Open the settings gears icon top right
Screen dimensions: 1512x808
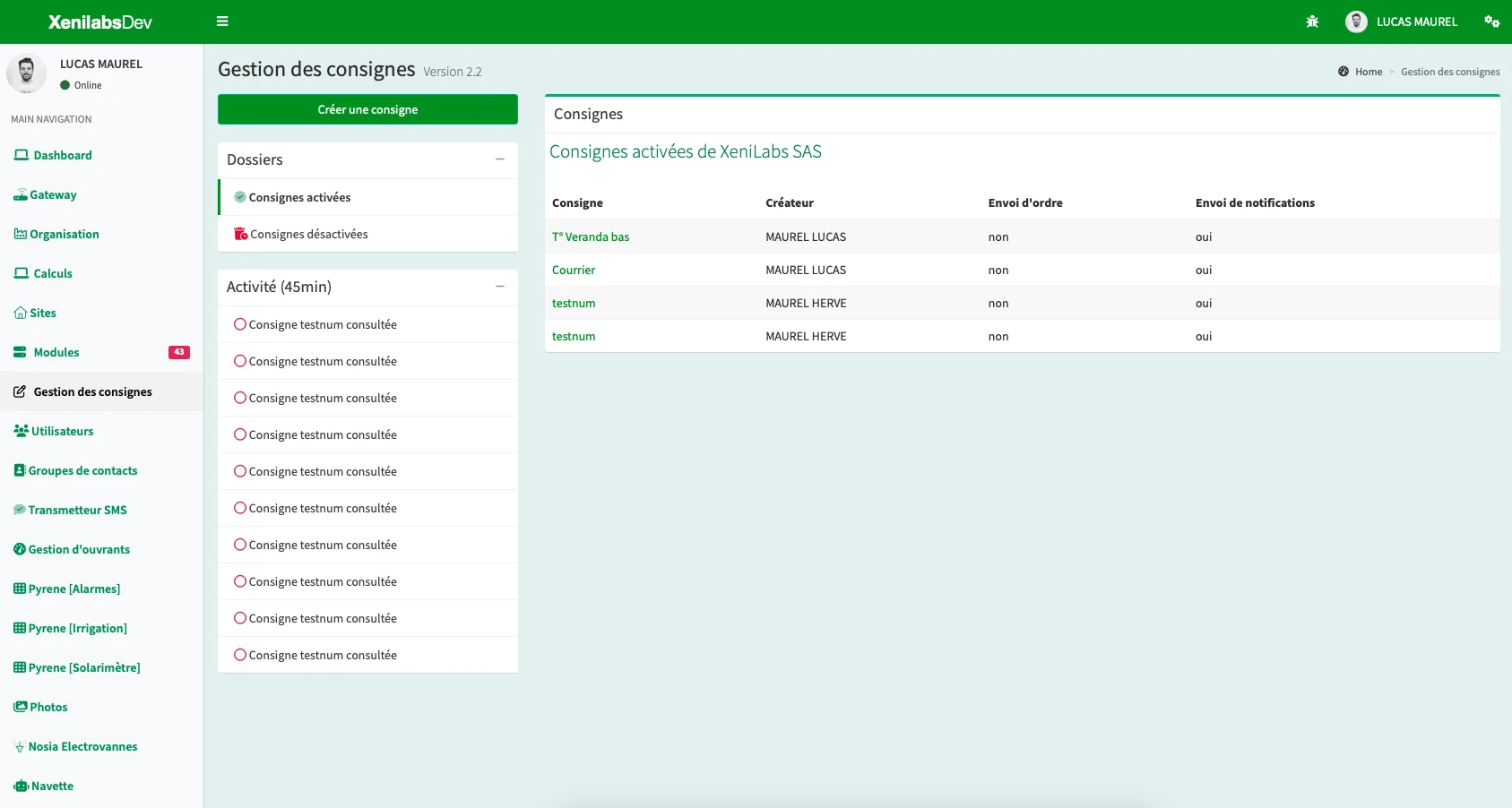(x=1491, y=21)
